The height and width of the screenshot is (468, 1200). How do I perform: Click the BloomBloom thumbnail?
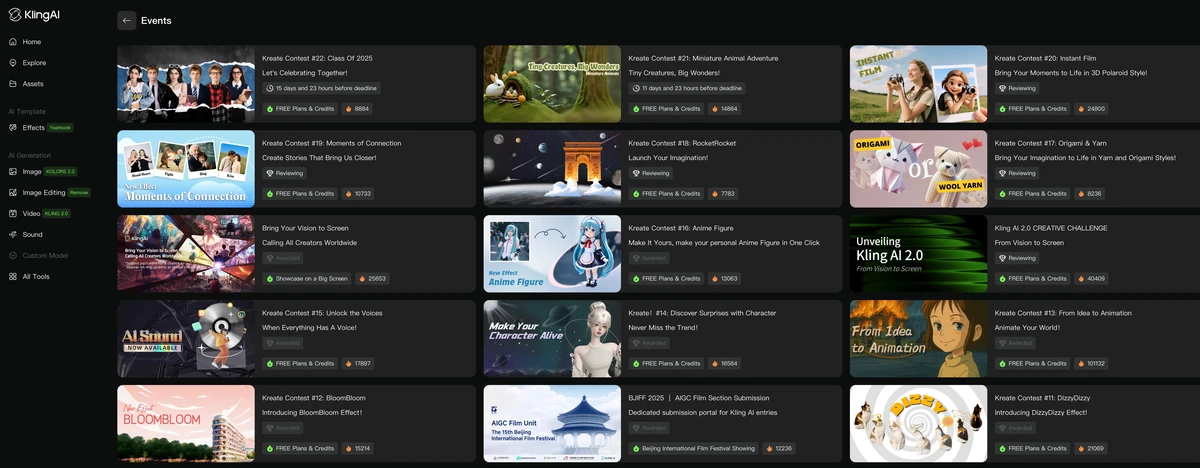coord(186,424)
